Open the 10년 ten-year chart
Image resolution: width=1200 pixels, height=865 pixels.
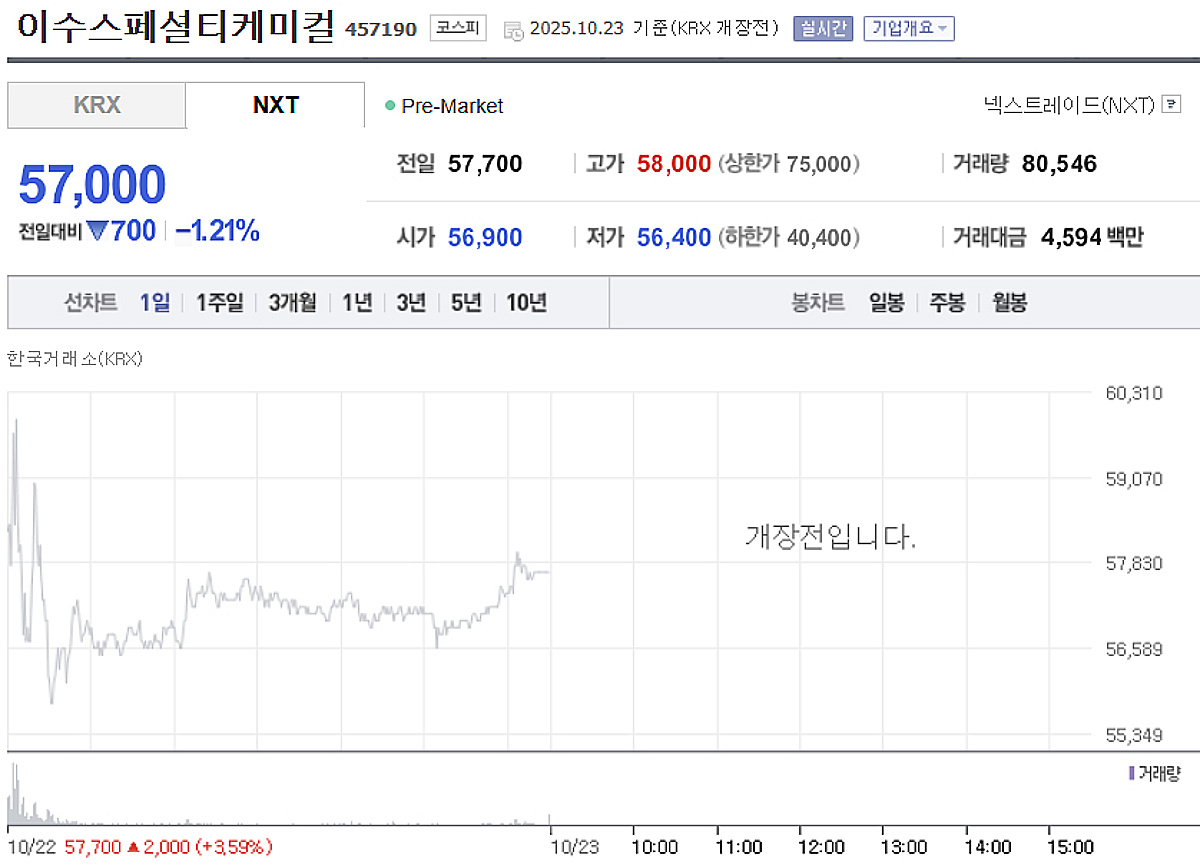525,302
